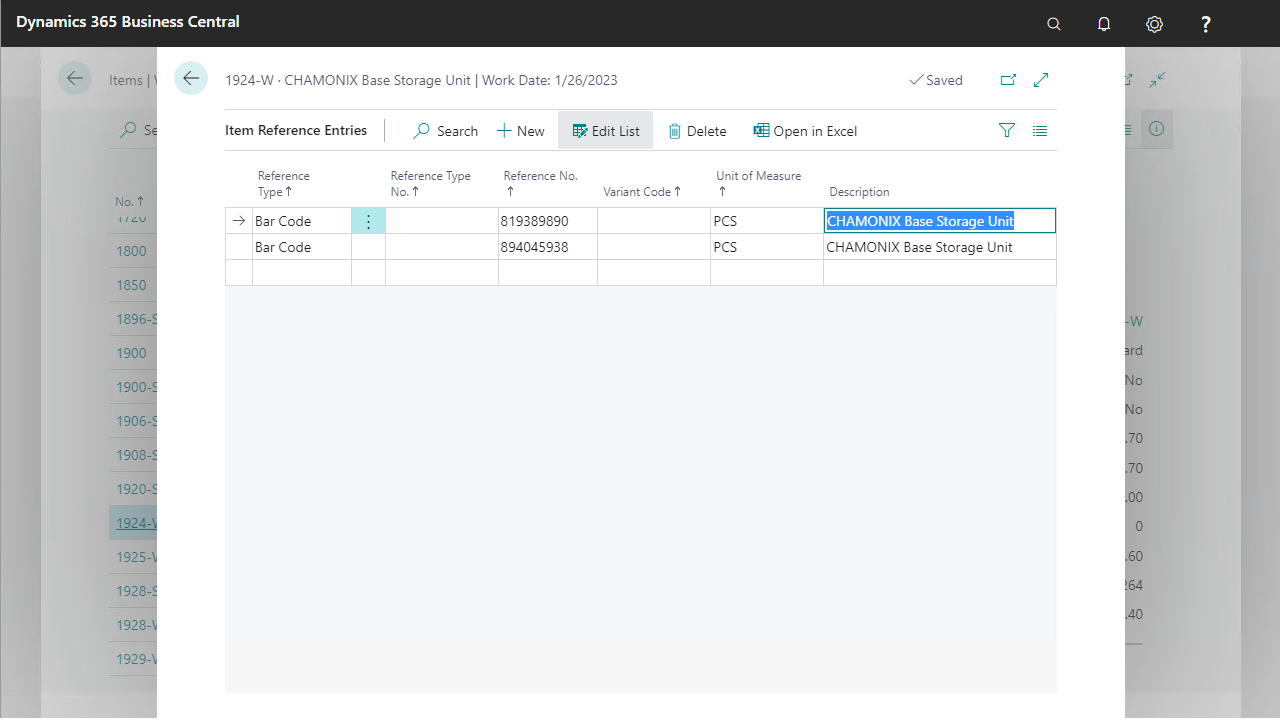The height and width of the screenshot is (720, 1280).
Task: Select row 819389890 via arrow selector
Action: tap(239, 221)
